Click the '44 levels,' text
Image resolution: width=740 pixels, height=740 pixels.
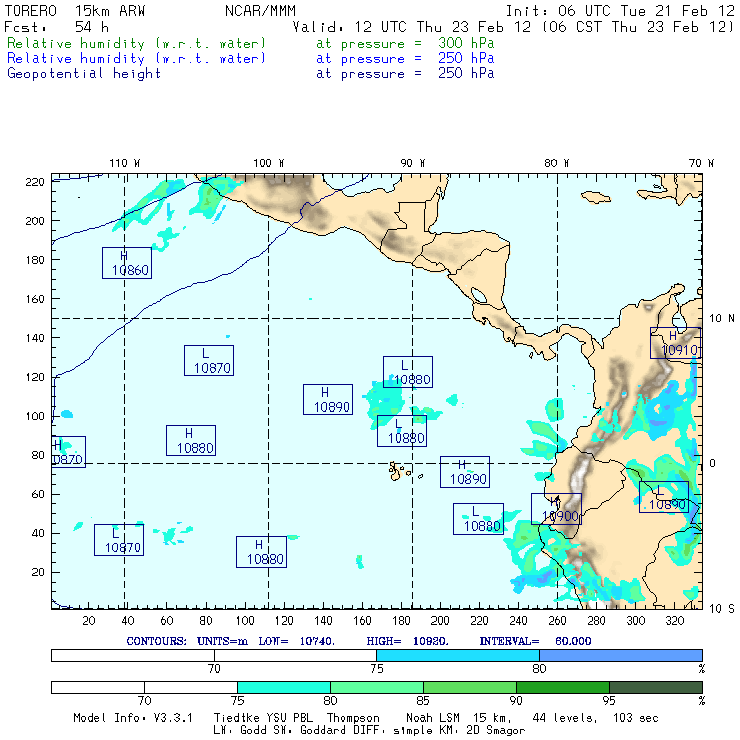[565, 718]
